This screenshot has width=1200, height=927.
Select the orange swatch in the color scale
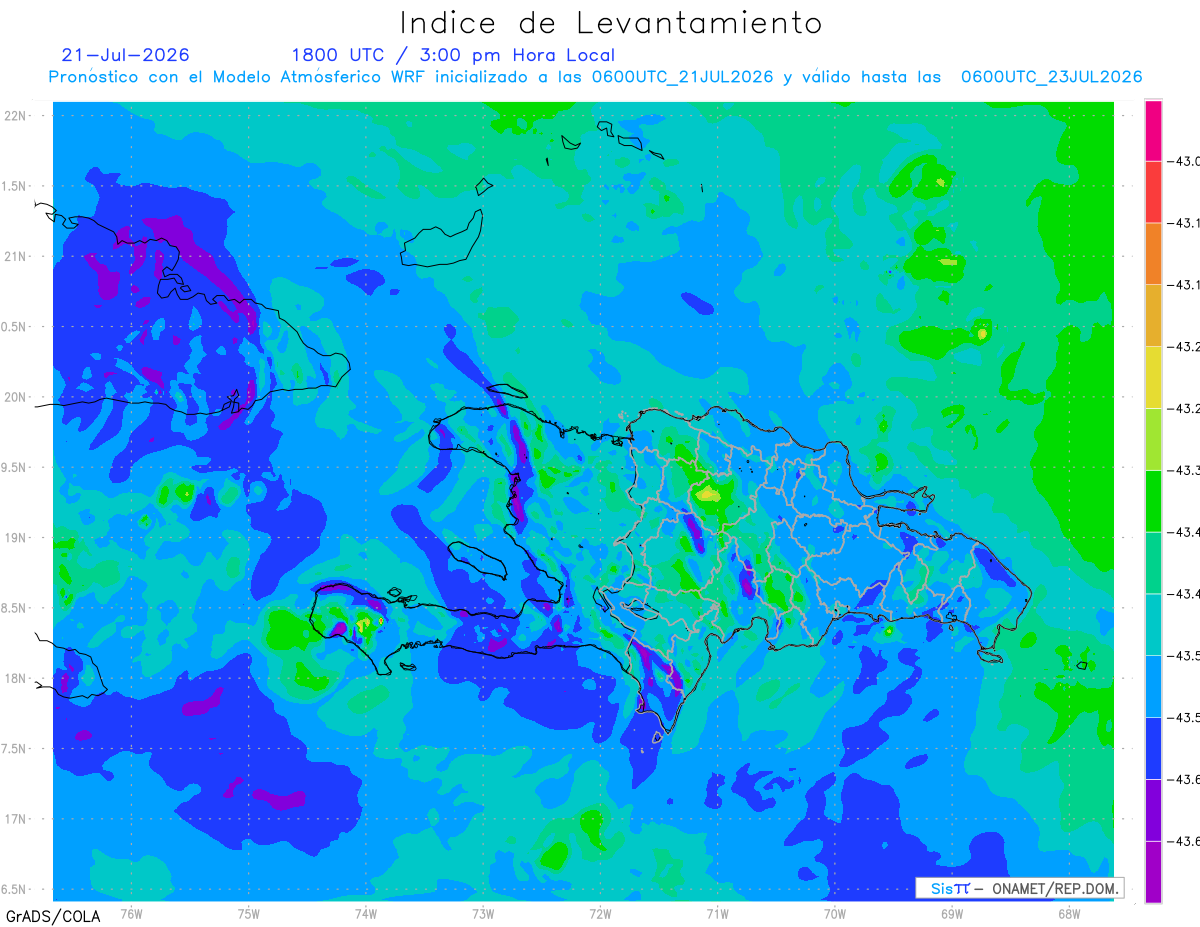pyautogui.click(x=1153, y=254)
